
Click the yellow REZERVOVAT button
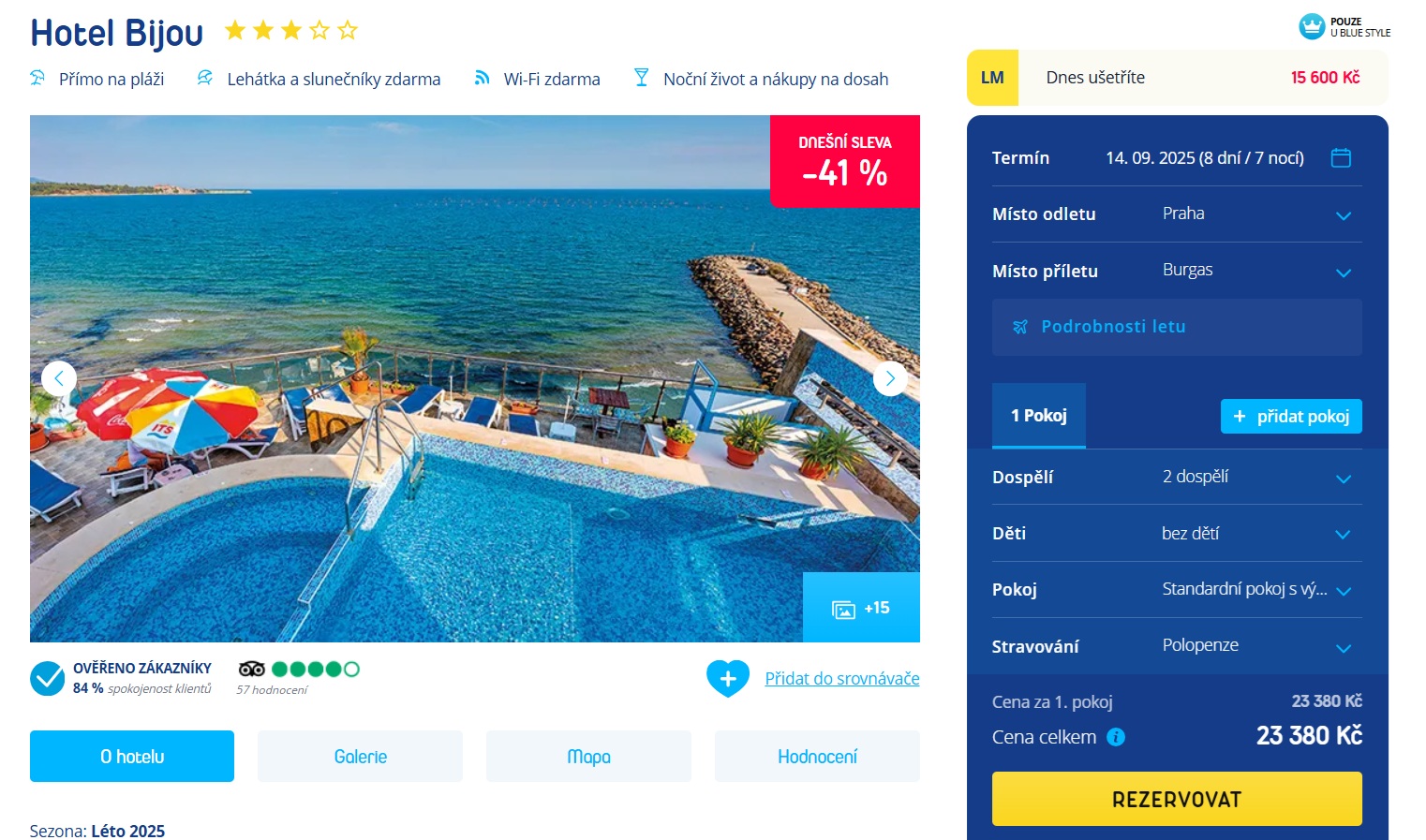(1177, 799)
